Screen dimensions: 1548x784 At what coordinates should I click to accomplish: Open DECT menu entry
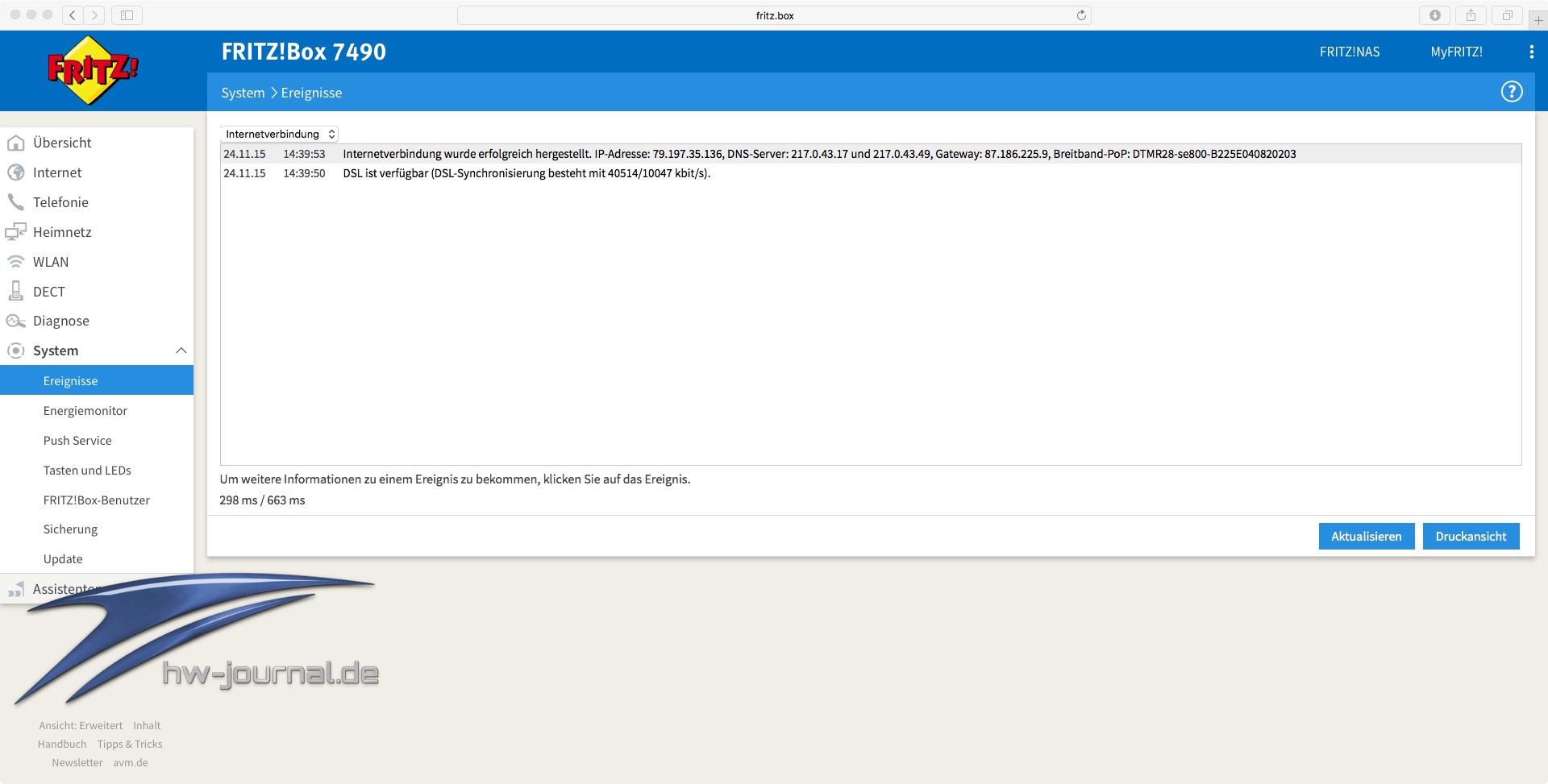click(49, 292)
